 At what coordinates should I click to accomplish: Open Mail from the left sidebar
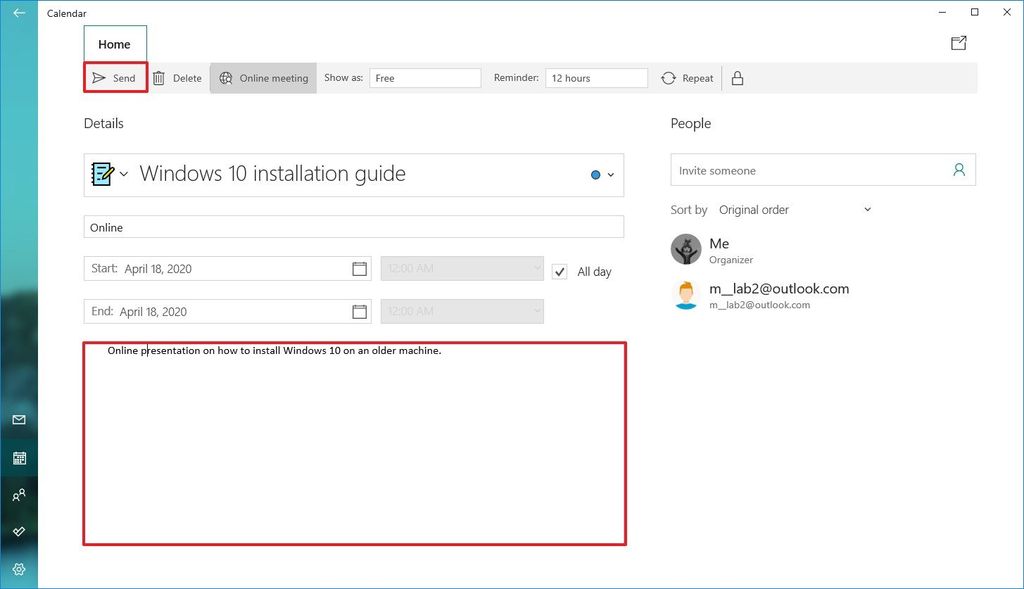(x=18, y=420)
